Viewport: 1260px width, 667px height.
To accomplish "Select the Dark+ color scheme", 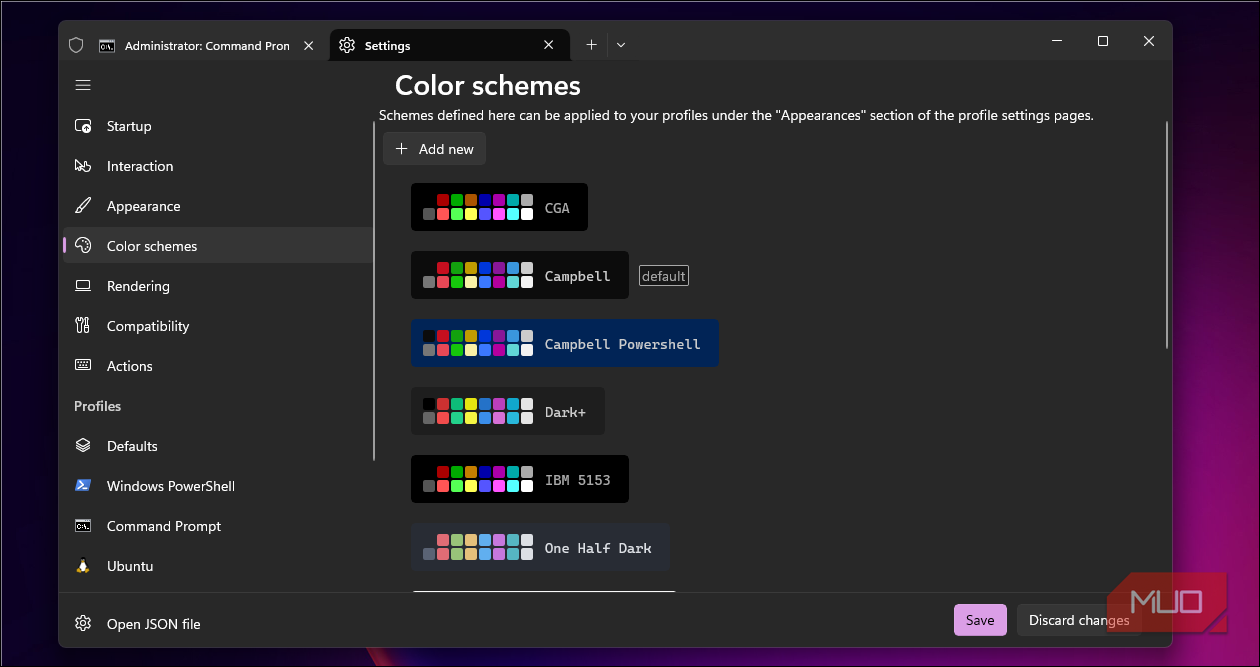I will coord(507,411).
